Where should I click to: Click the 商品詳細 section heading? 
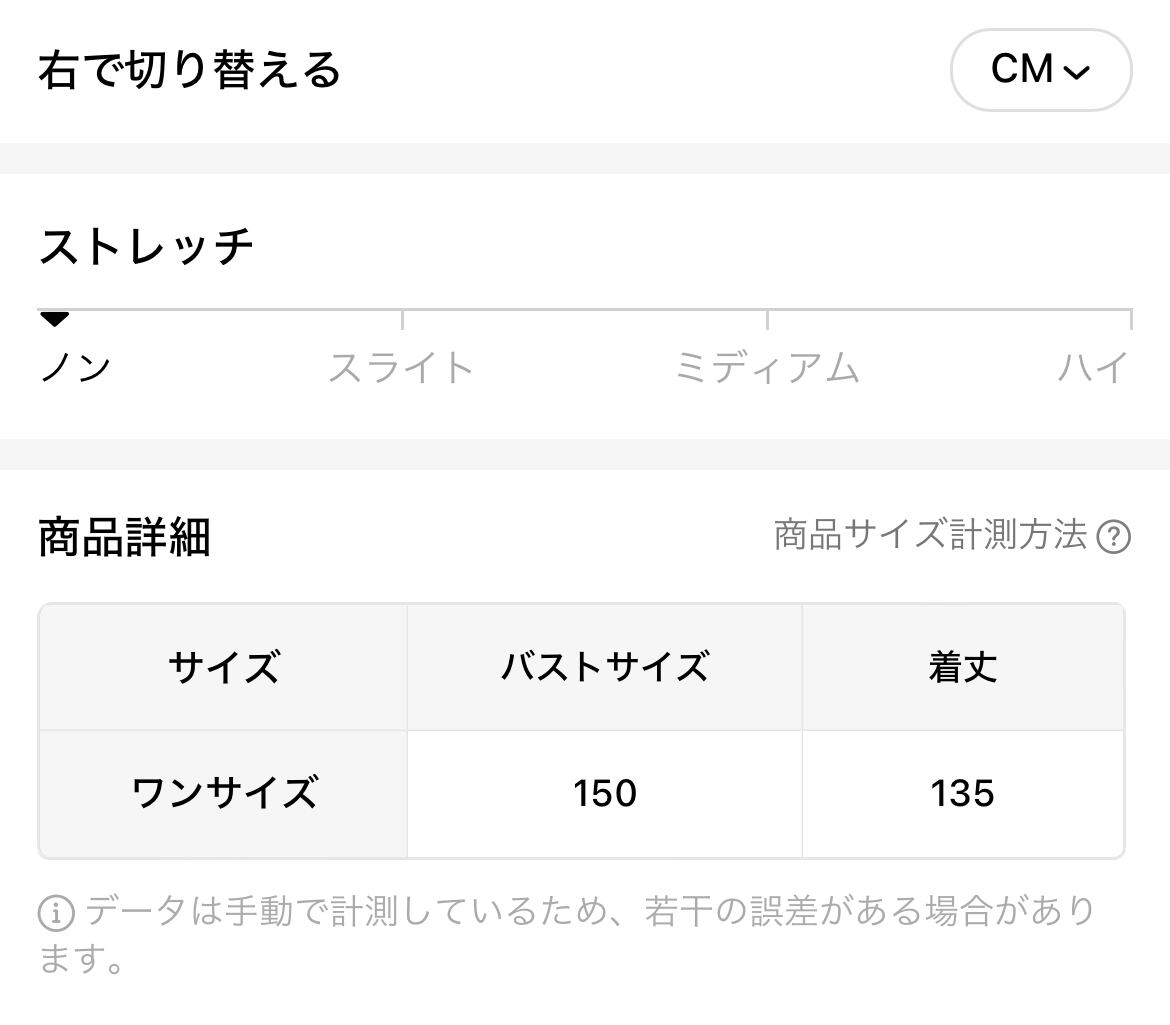pyautogui.click(x=124, y=537)
